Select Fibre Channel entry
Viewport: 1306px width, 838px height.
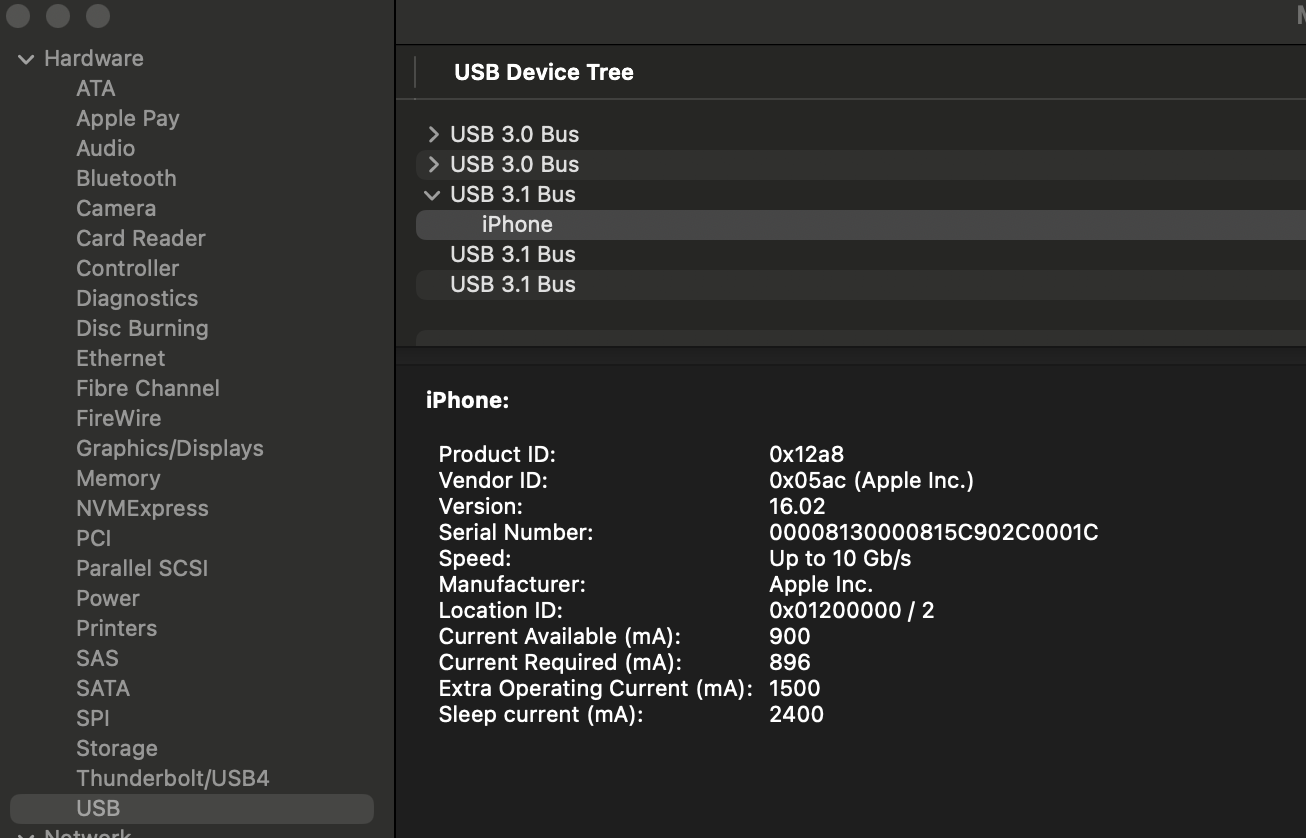pyautogui.click(x=148, y=388)
